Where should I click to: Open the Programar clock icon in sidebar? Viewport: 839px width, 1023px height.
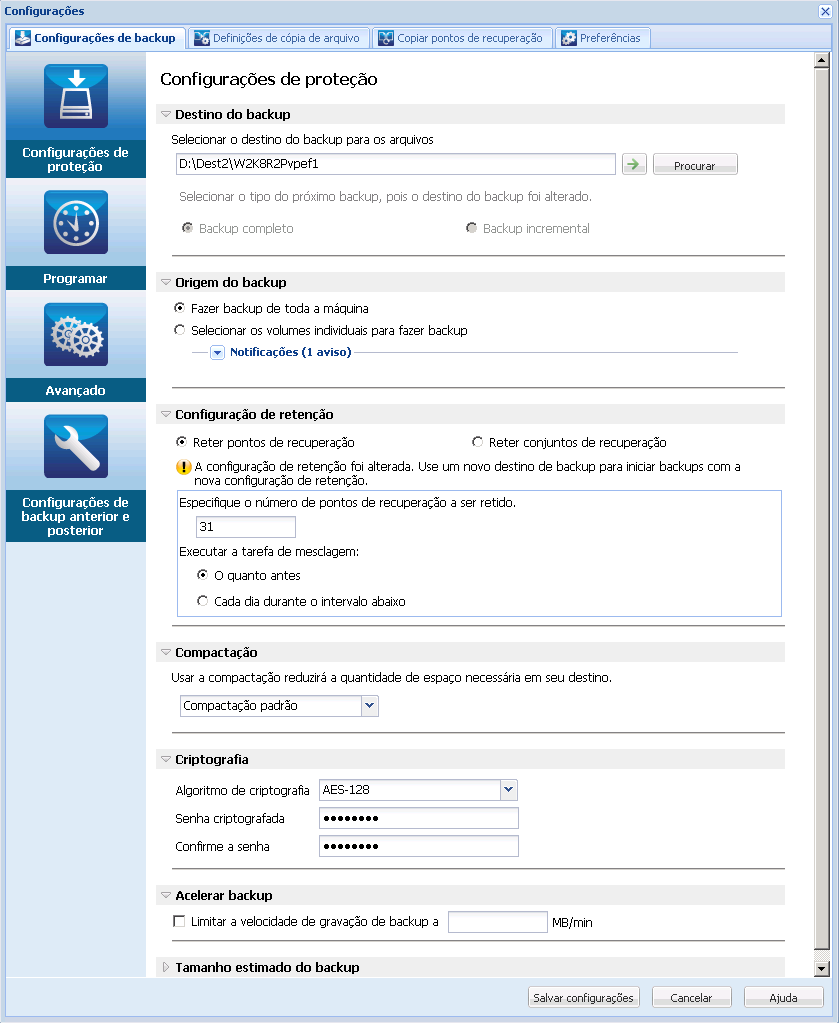tap(75, 222)
